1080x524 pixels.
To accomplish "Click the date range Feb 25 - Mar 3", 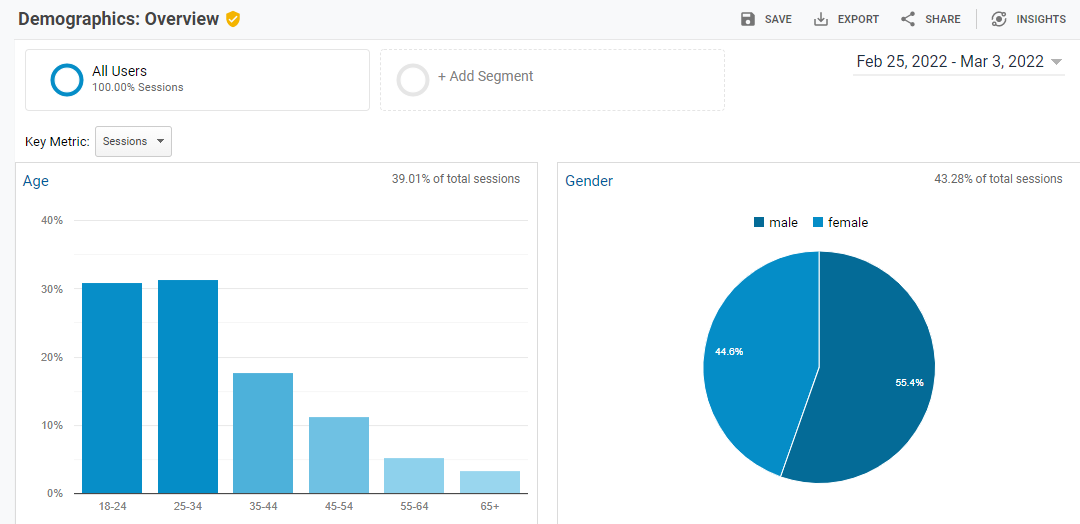I will tap(949, 62).
